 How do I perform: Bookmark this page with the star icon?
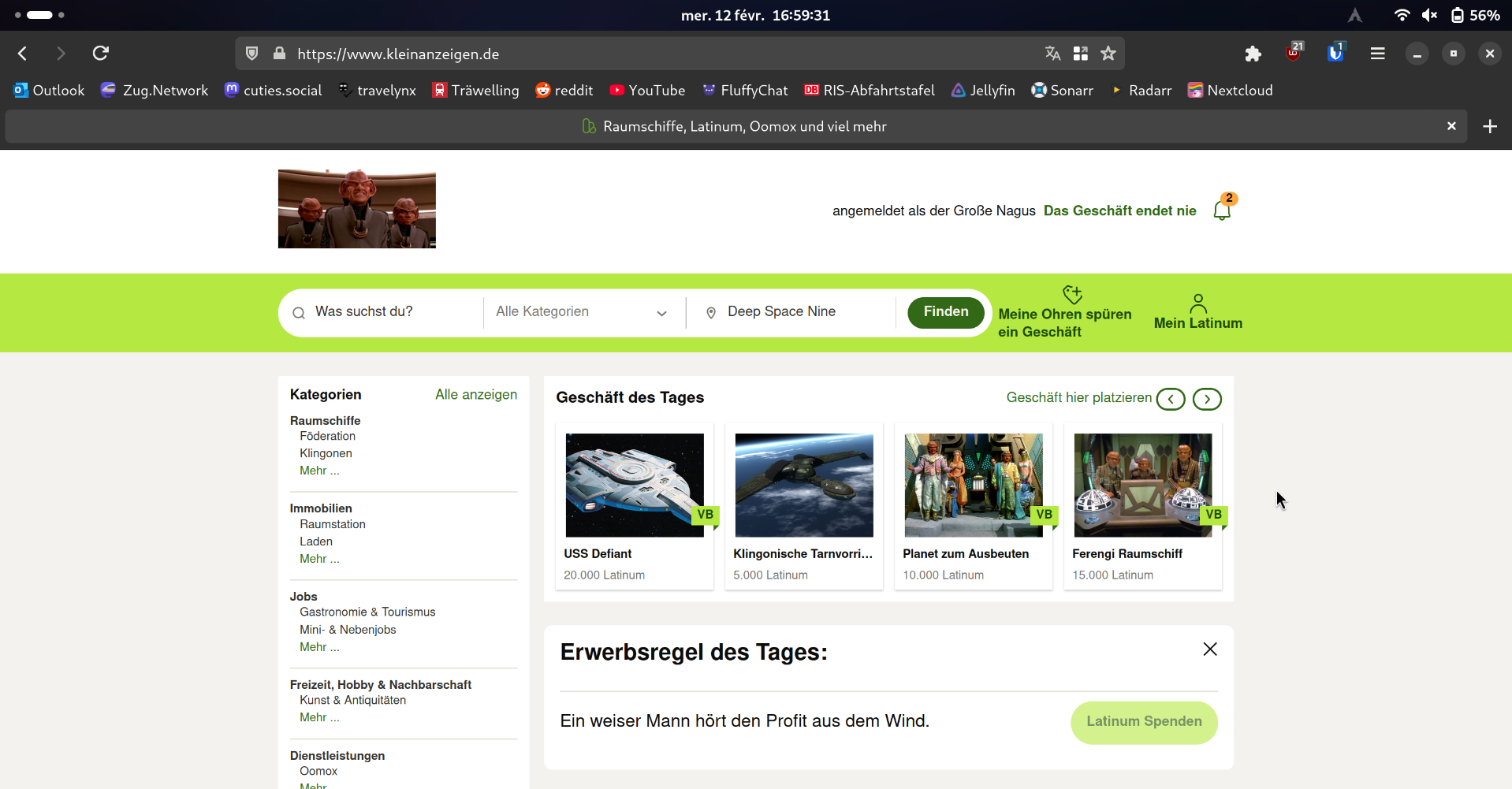click(1108, 54)
